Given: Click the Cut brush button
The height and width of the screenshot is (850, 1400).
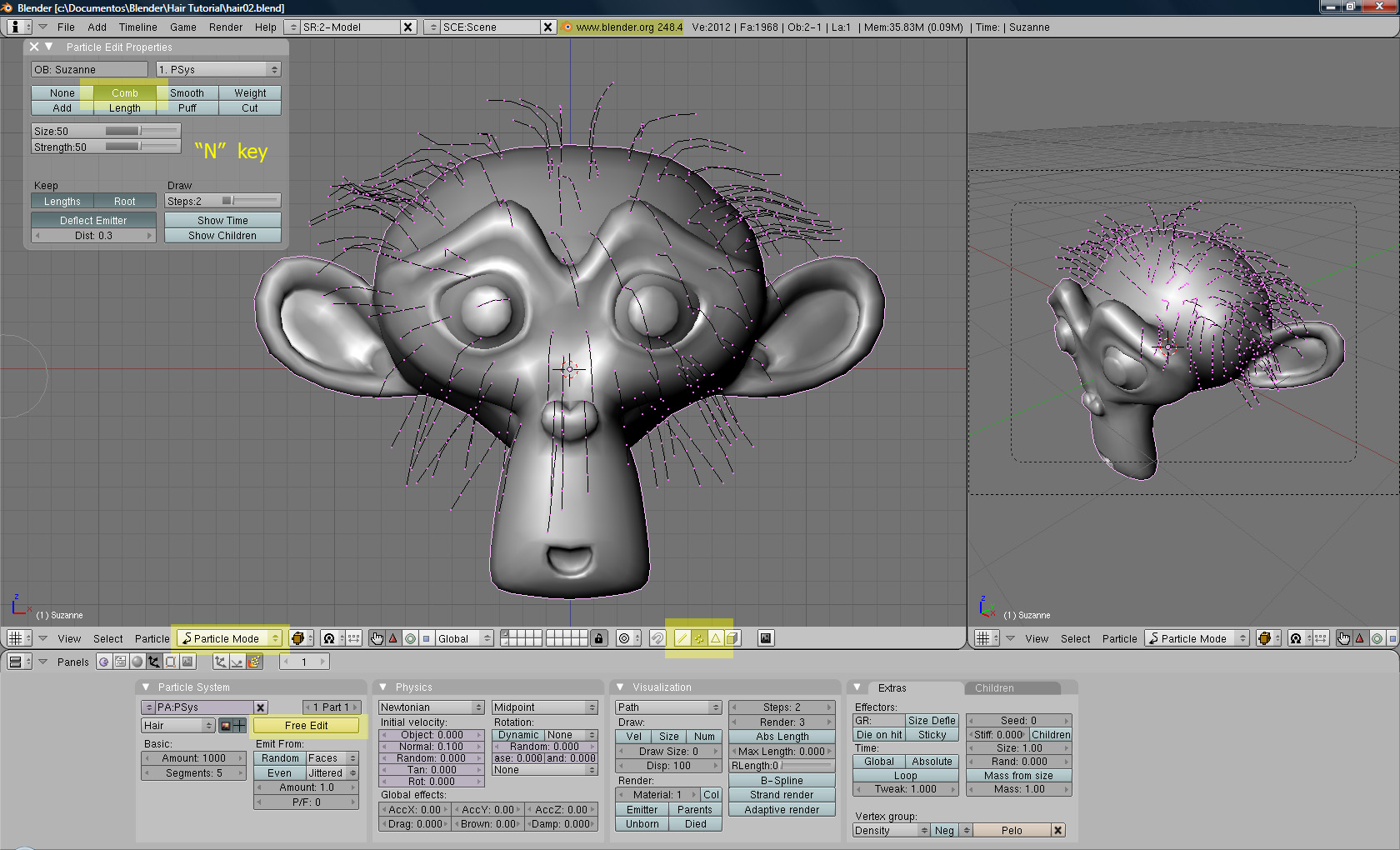Looking at the screenshot, I should point(250,108).
